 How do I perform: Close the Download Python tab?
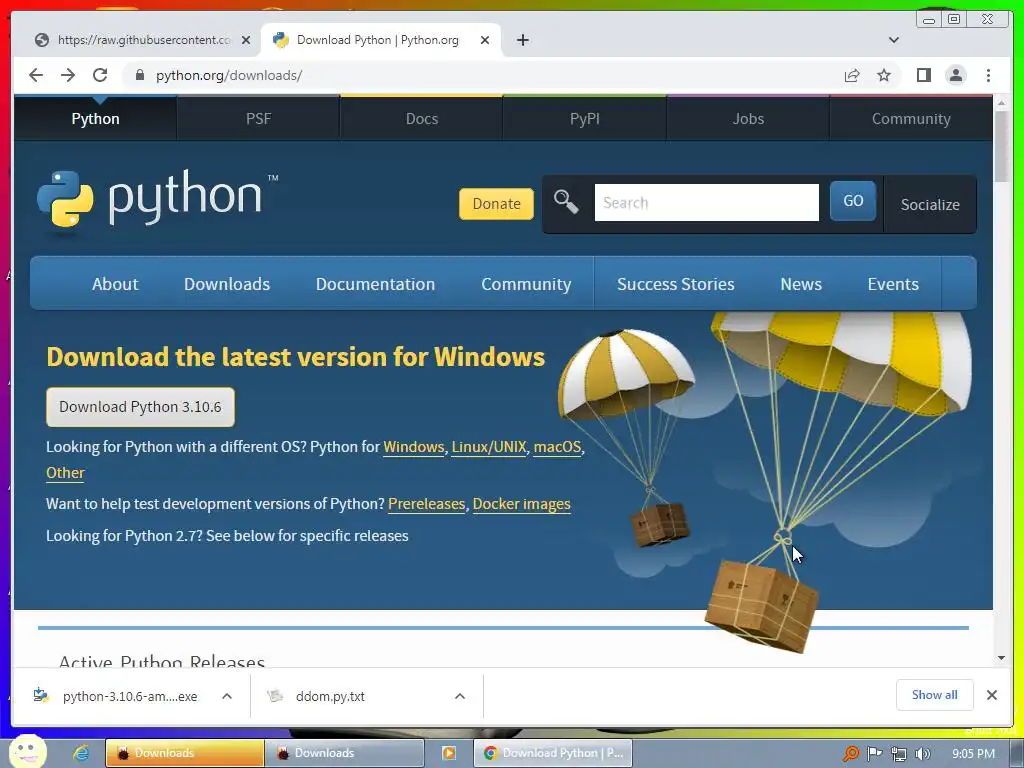coord(485,40)
